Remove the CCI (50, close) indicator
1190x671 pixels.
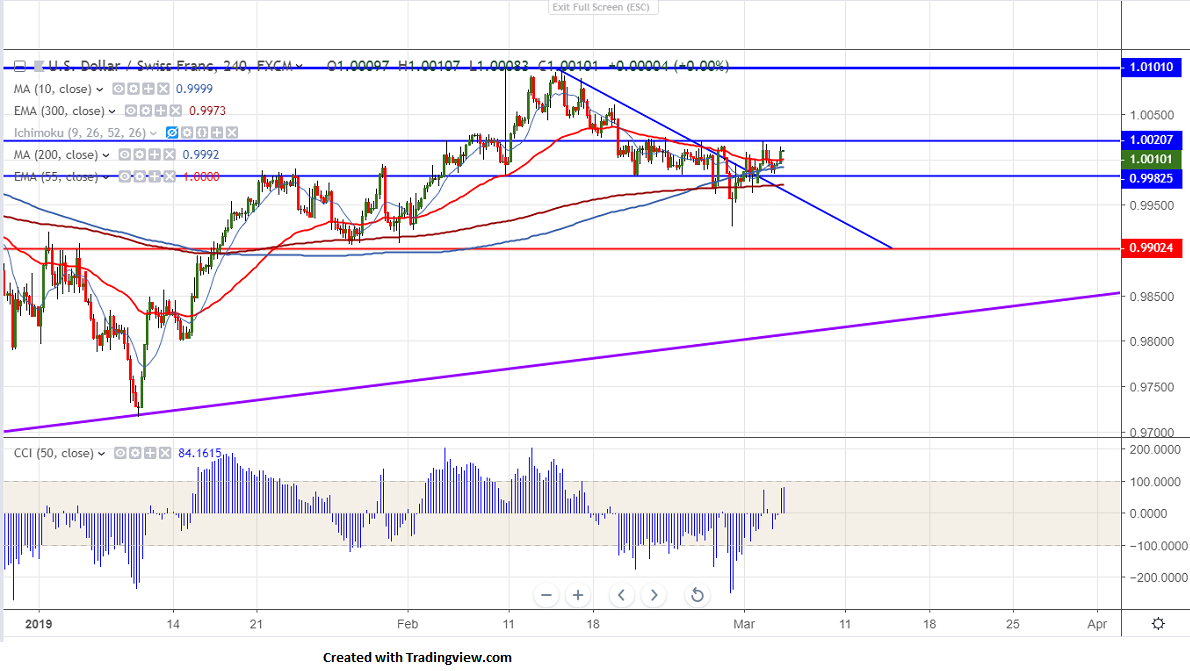point(165,453)
